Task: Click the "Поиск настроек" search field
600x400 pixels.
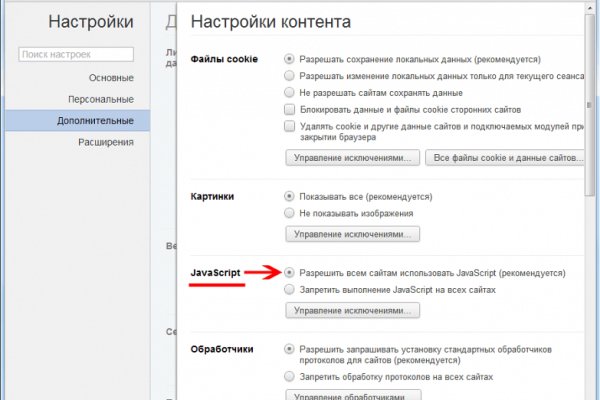Action: (76, 54)
